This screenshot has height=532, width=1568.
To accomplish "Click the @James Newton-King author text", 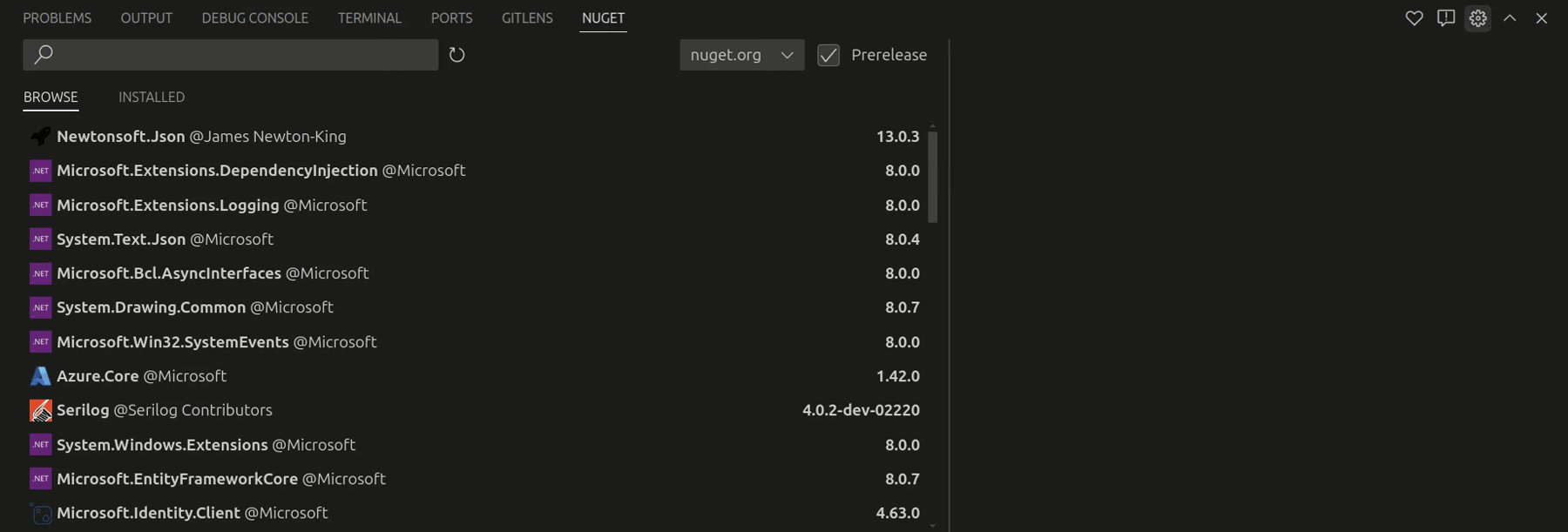I will (267, 137).
